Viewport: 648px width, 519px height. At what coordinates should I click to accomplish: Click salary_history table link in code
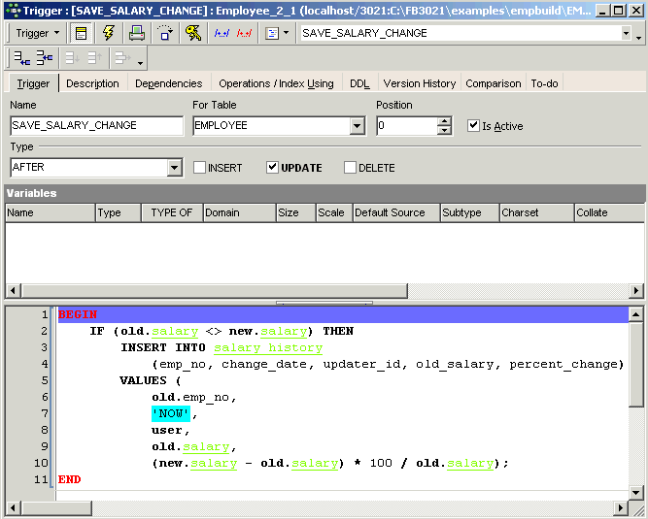(268, 348)
